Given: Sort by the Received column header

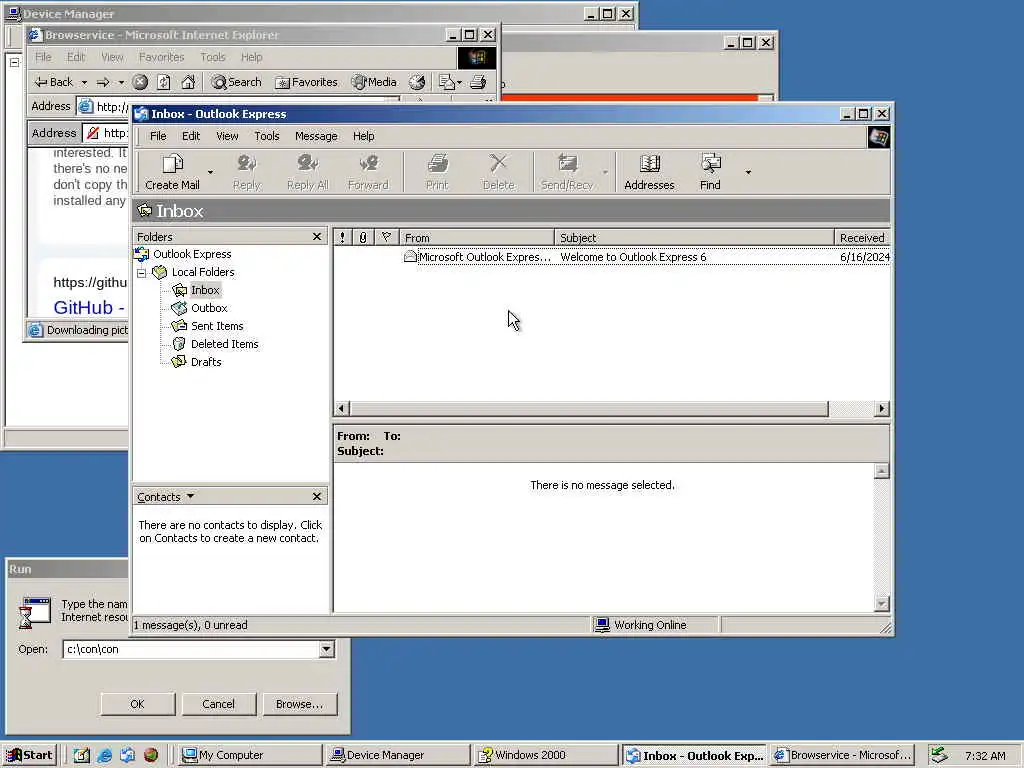Looking at the screenshot, I should tap(862, 238).
